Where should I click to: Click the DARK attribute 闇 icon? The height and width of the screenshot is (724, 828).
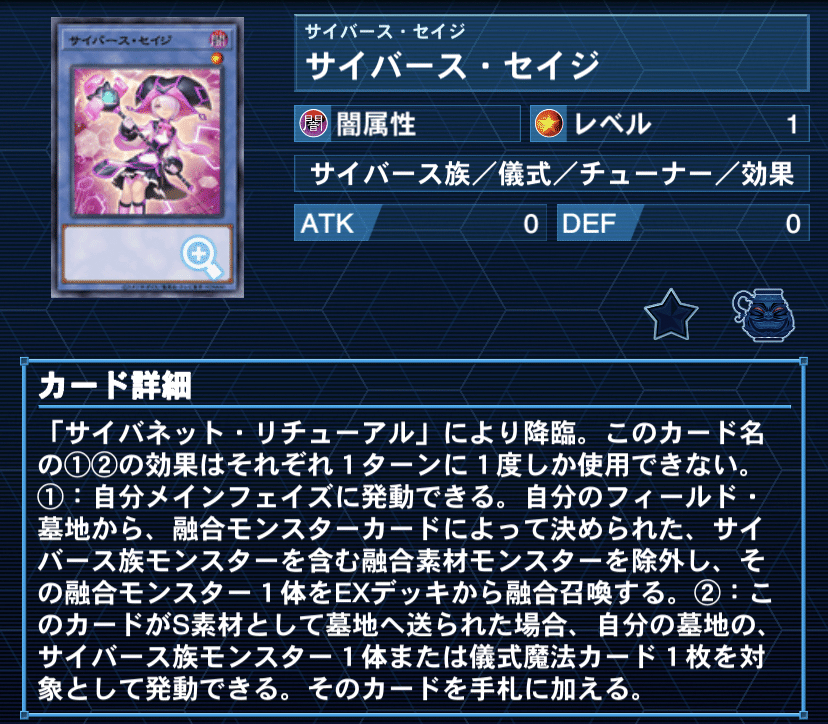(x=313, y=124)
